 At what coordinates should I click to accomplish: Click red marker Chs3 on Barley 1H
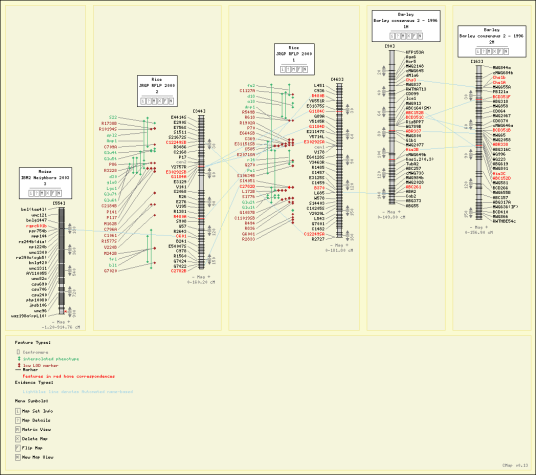tap(411, 80)
